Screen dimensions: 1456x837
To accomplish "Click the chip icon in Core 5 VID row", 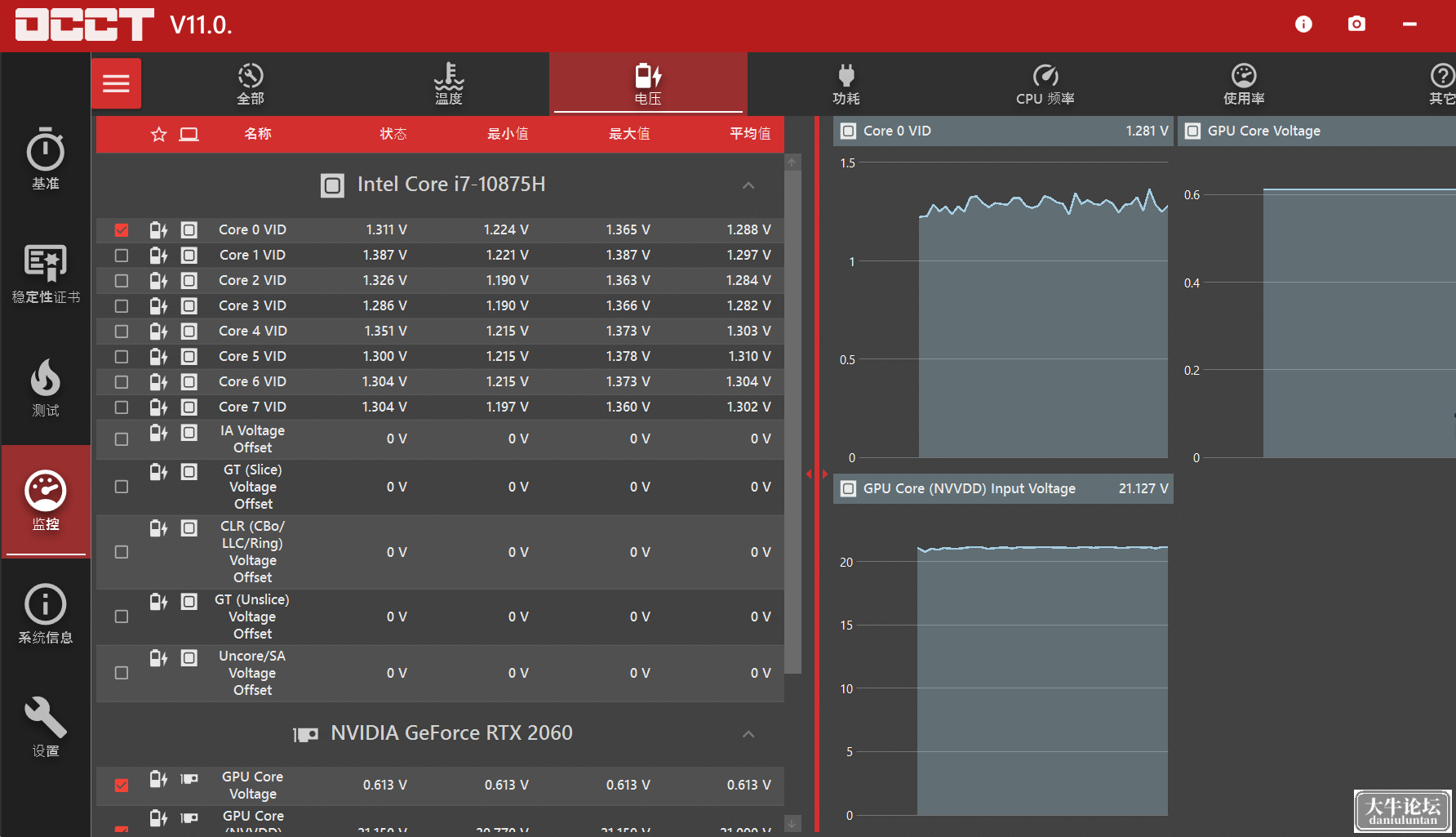I will coord(189,356).
